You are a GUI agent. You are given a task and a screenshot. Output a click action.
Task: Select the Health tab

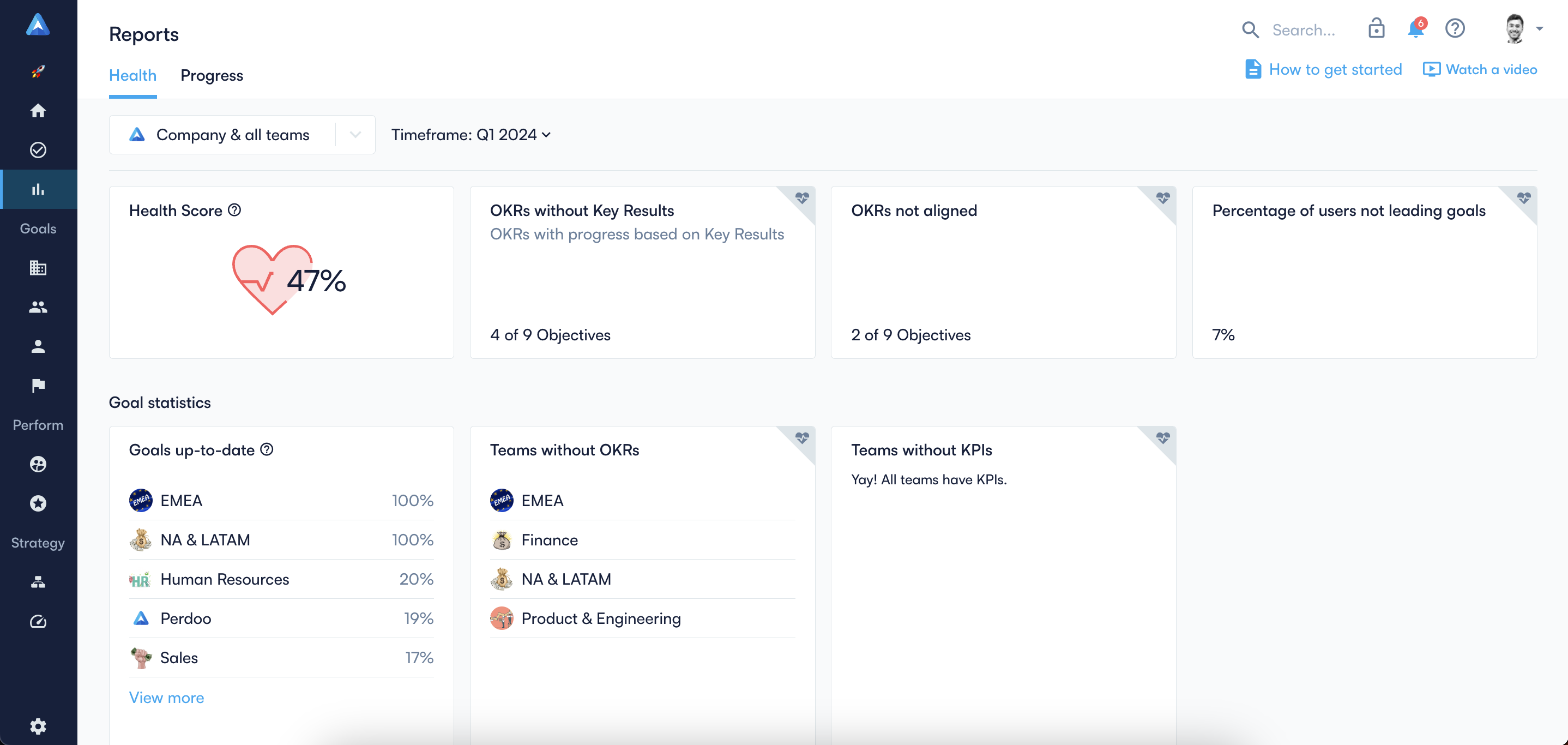(132, 75)
